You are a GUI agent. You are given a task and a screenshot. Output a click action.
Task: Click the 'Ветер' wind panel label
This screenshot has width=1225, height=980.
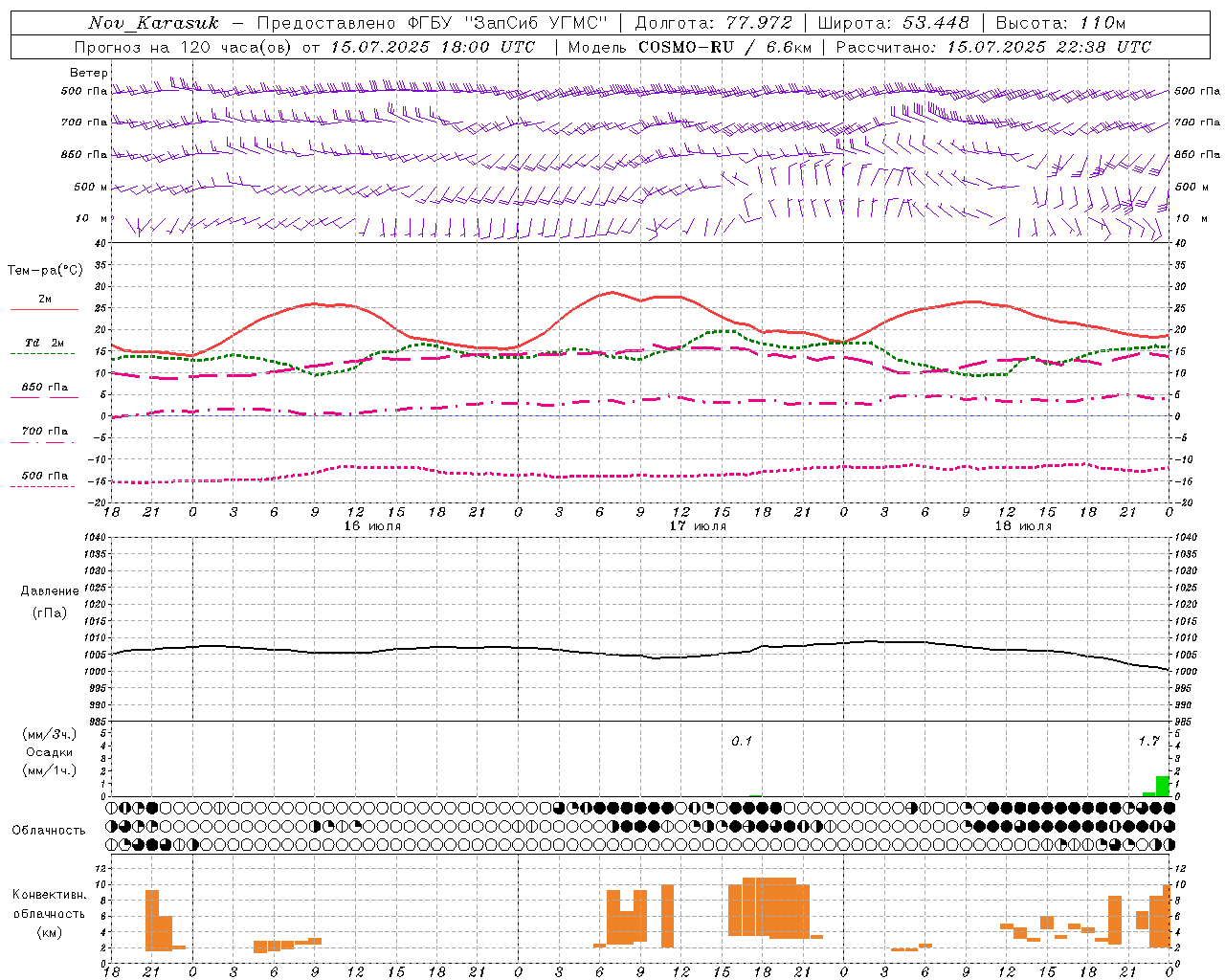tap(89, 73)
